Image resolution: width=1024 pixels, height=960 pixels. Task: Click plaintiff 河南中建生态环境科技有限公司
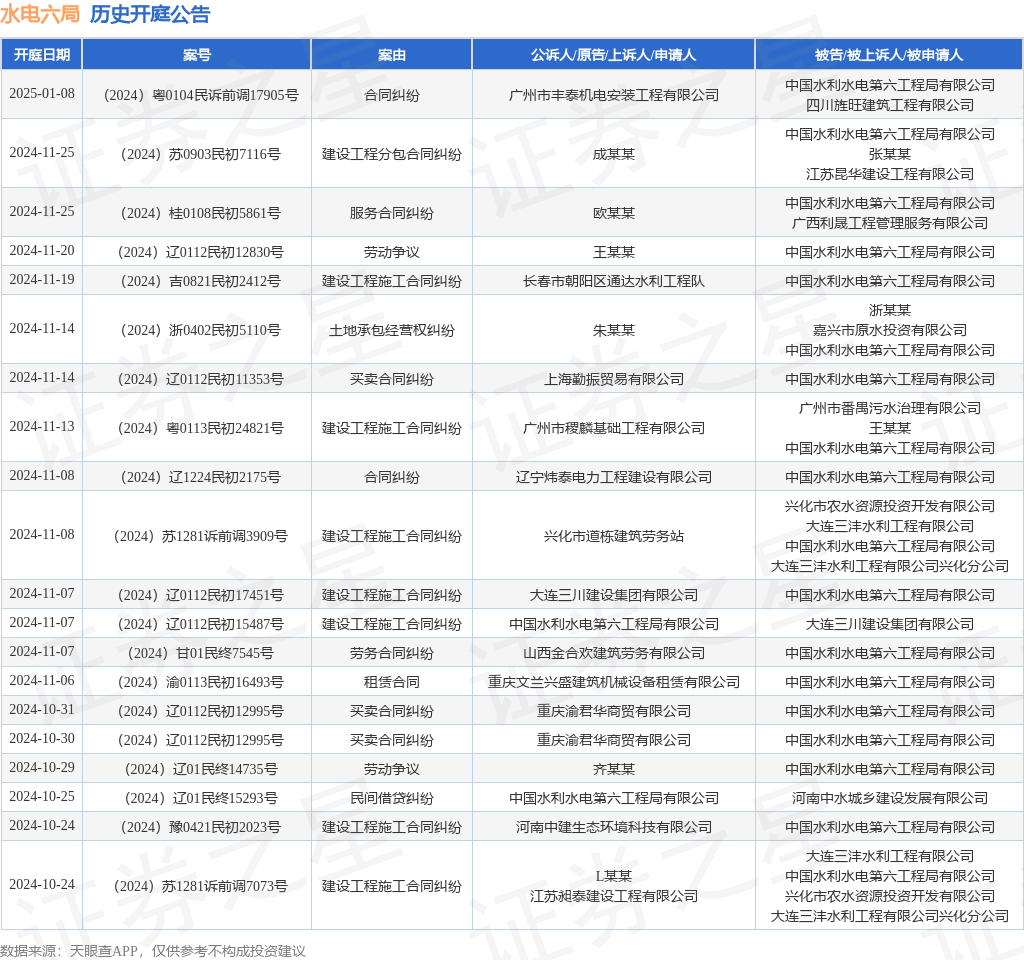tap(614, 827)
